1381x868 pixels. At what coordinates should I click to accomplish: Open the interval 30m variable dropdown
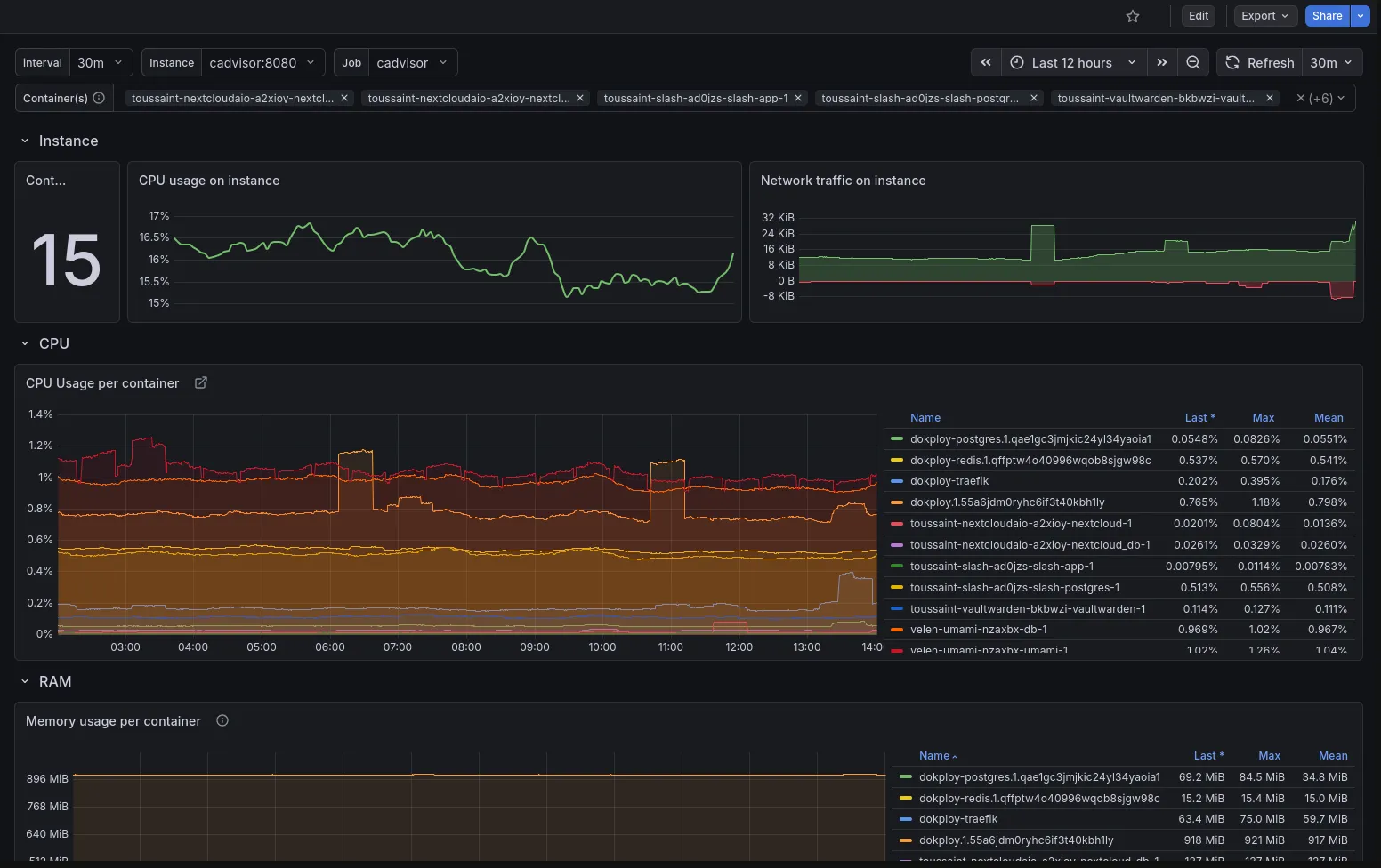[x=101, y=62]
